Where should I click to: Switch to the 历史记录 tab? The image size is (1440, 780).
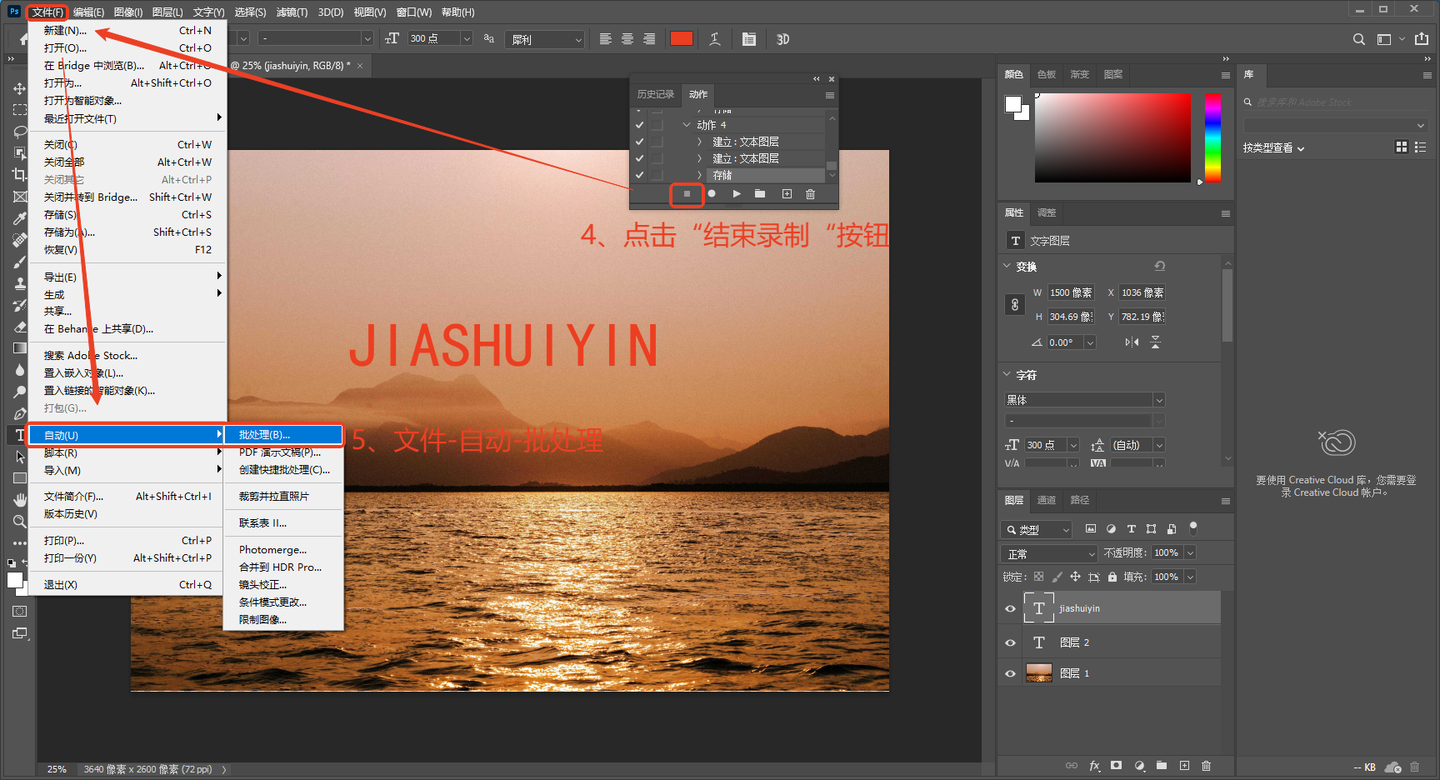656,94
